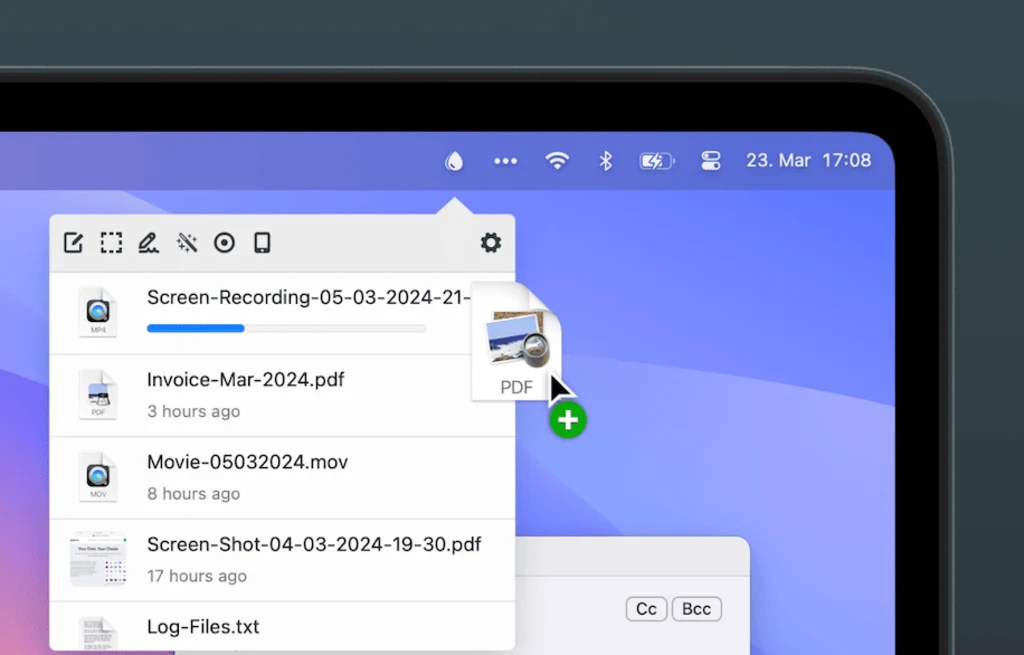Select the Log-Files.txt file name
1024x655 pixels.
(x=203, y=627)
